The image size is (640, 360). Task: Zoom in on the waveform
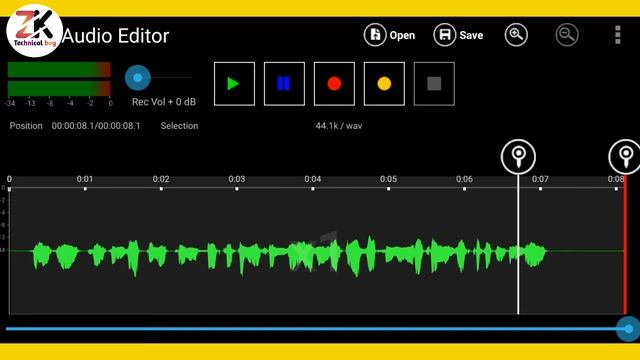[516, 35]
